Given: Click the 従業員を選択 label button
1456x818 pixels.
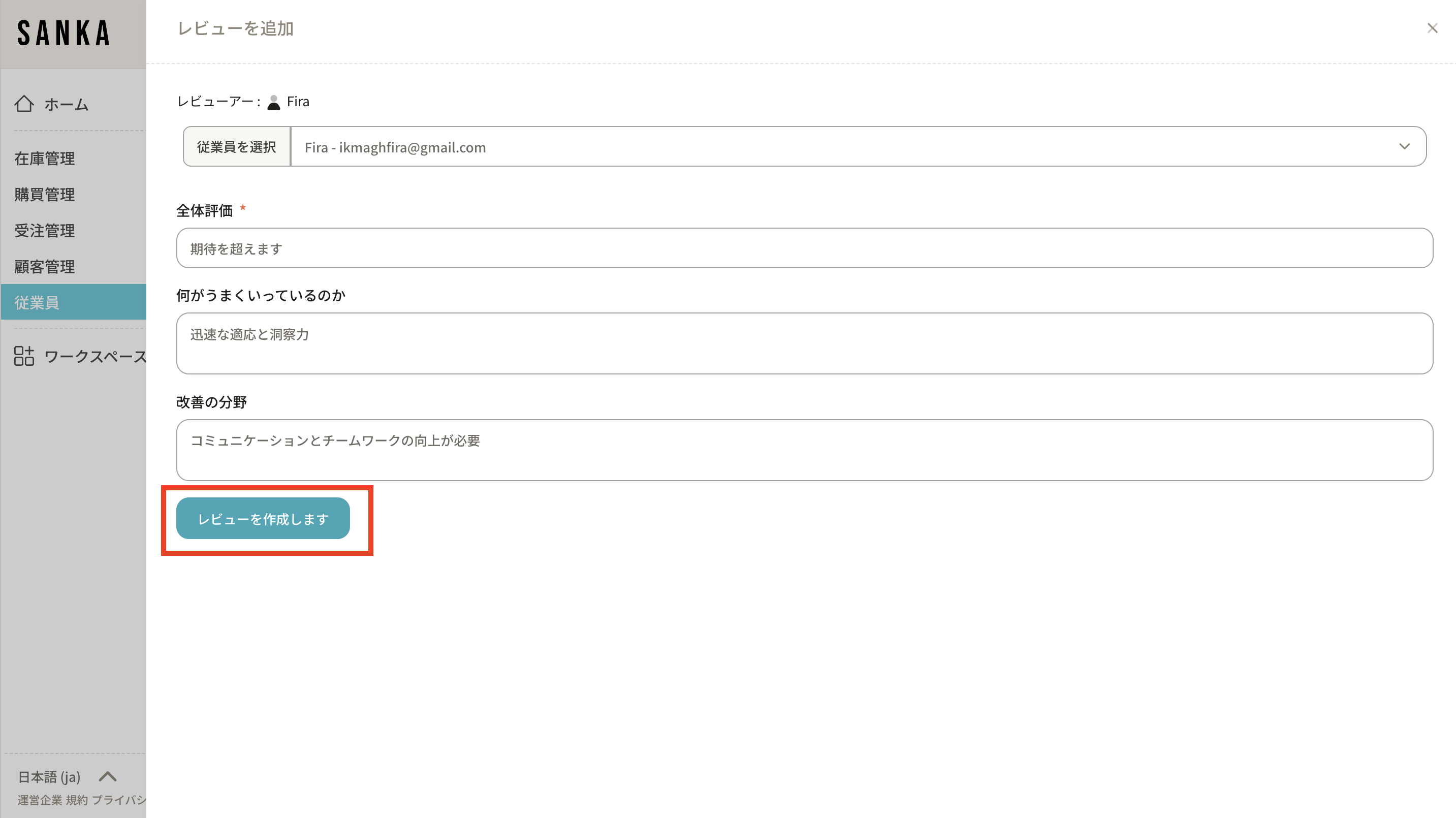Looking at the screenshot, I should (236, 147).
